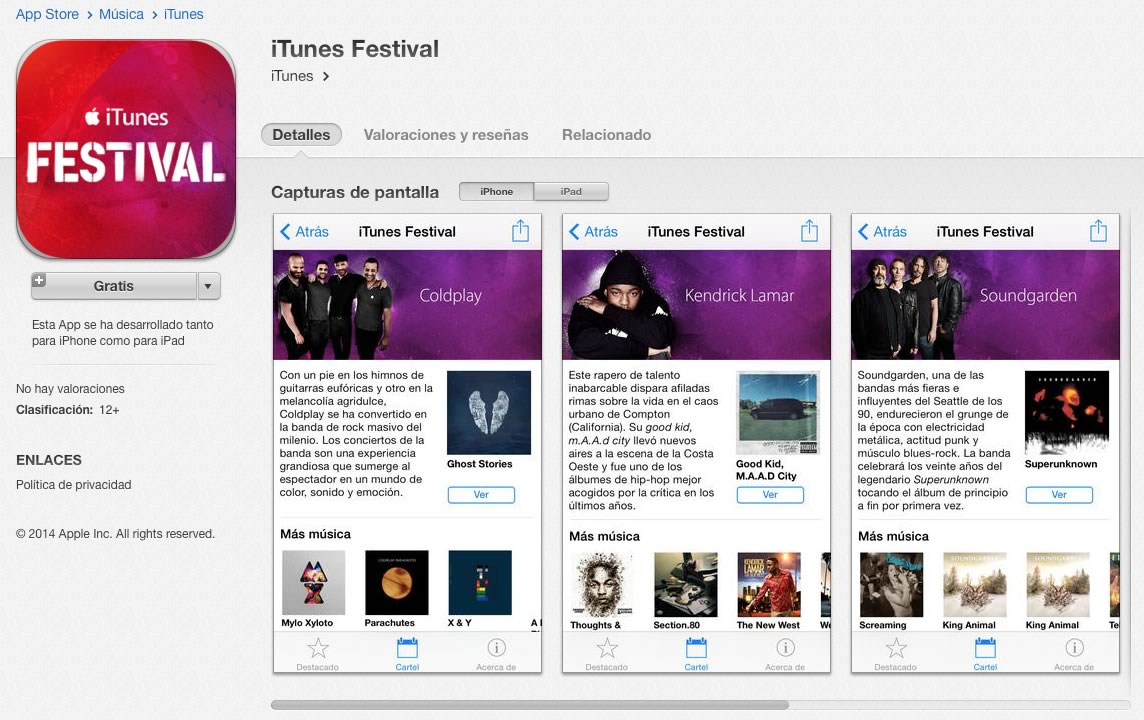Tap Cartel calendar icon in Kendrick Lamar screenshot
Viewport: 1144px width, 720px height.
[696, 648]
